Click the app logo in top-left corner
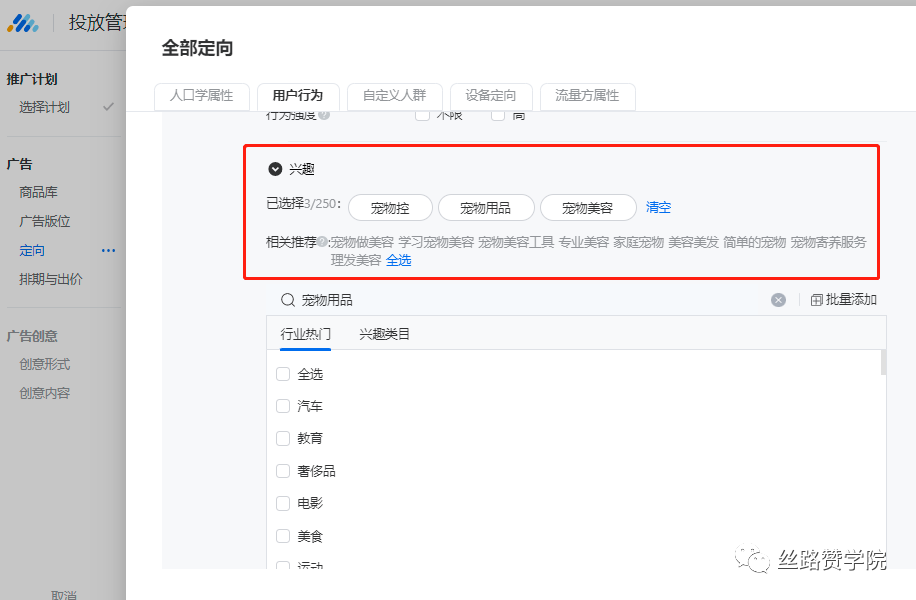Viewport: 916px width, 600px height. coord(23,22)
